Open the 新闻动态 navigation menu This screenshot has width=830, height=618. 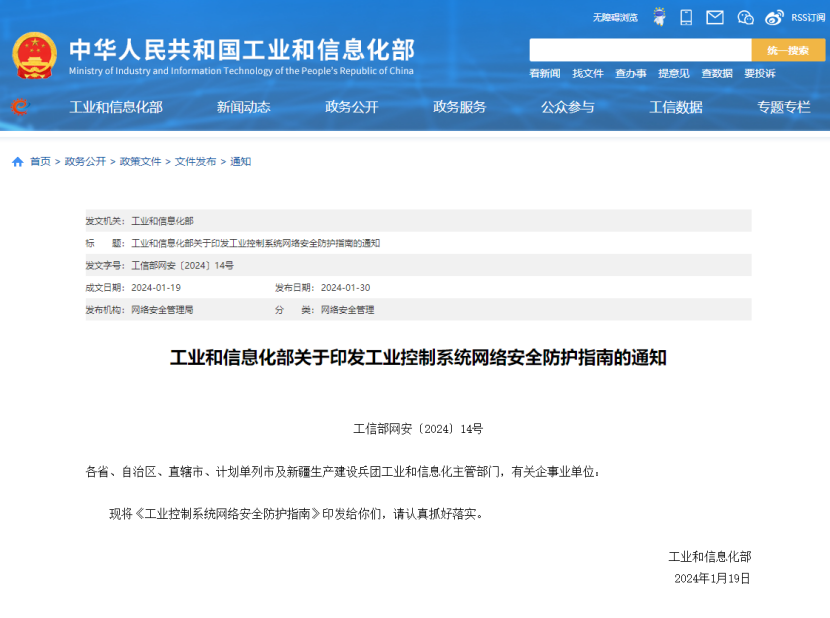(x=243, y=107)
